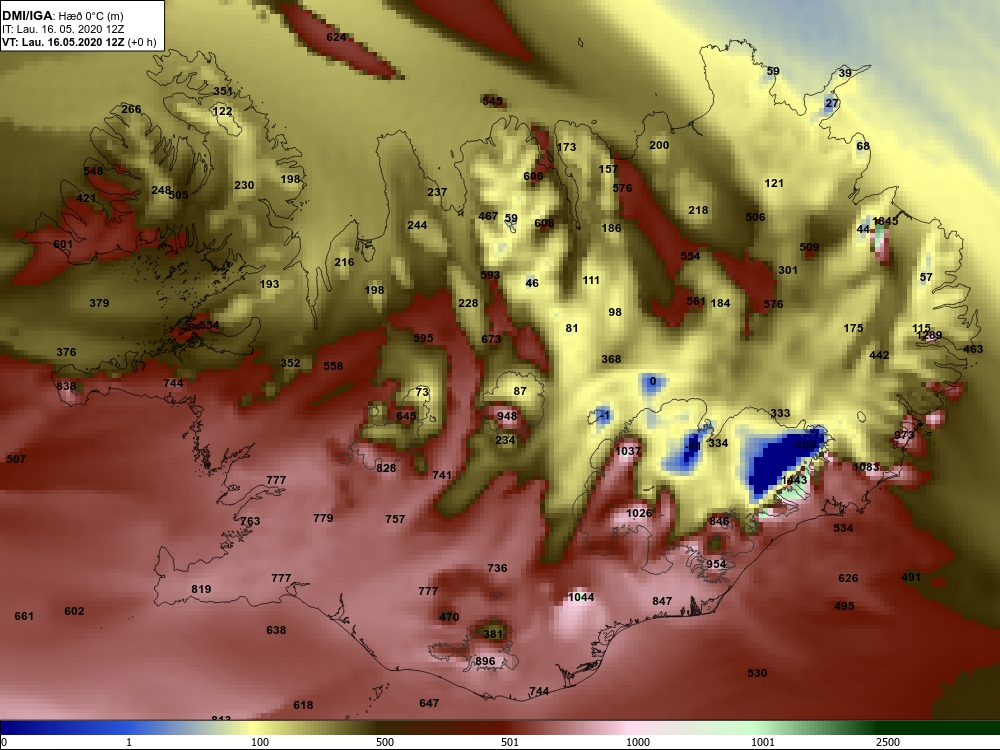Click the map value '368'
This screenshot has width=1000, height=750.
click(x=611, y=360)
